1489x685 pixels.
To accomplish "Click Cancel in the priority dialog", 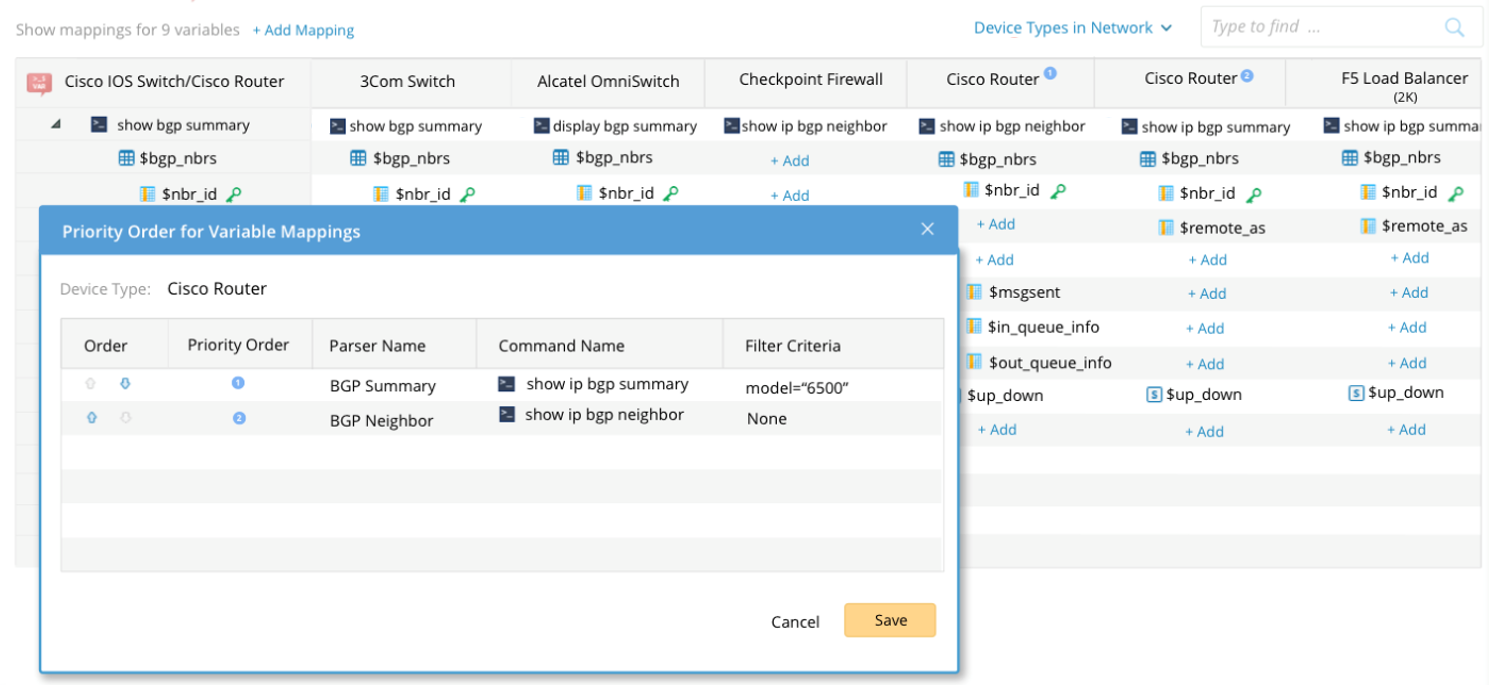I will pos(795,622).
